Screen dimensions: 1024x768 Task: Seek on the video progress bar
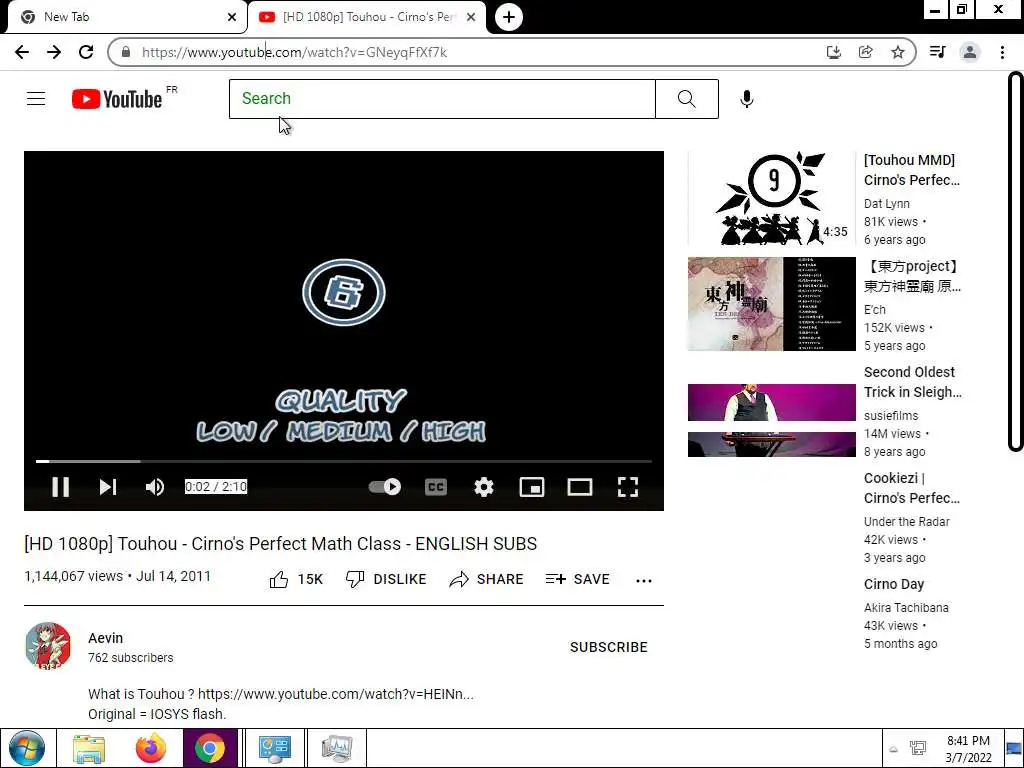(344, 461)
